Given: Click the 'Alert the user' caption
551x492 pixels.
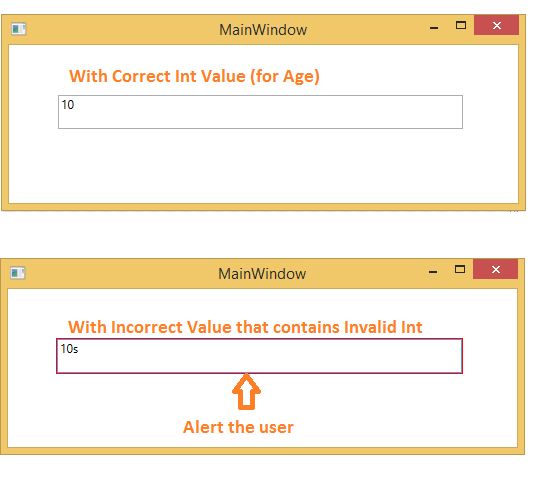Looking at the screenshot, I should [x=238, y=427].
